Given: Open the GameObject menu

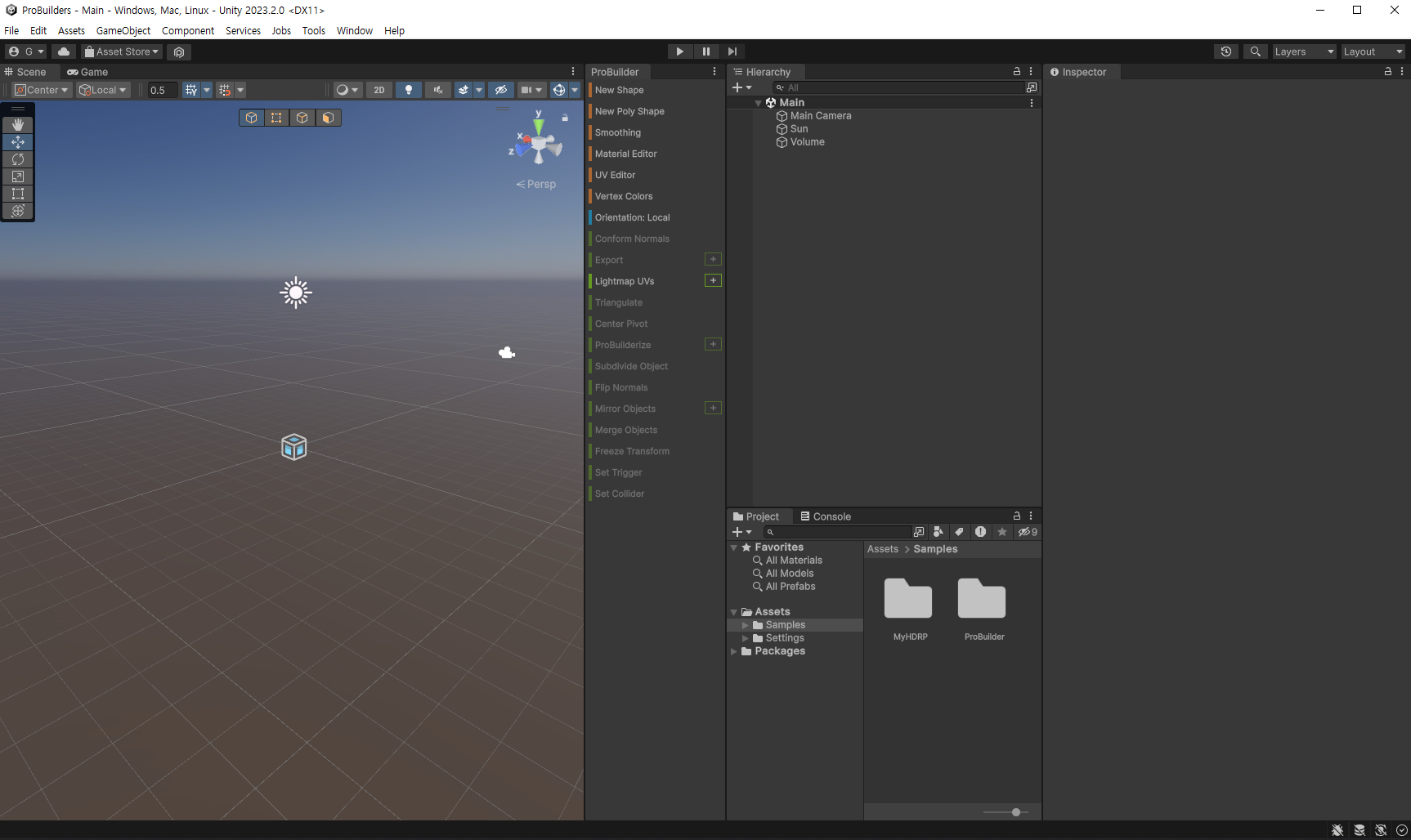Looking at the screenshot, I should [123, 31].
